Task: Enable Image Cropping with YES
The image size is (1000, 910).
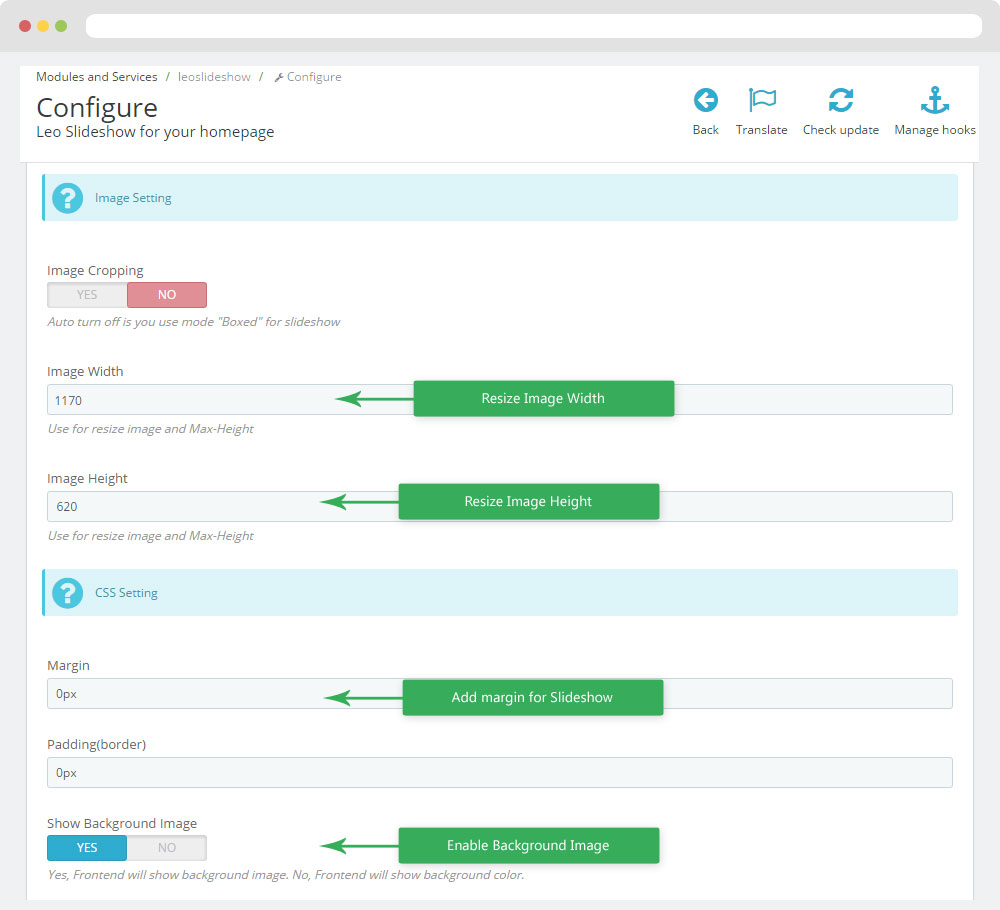Action: (87, 295)
